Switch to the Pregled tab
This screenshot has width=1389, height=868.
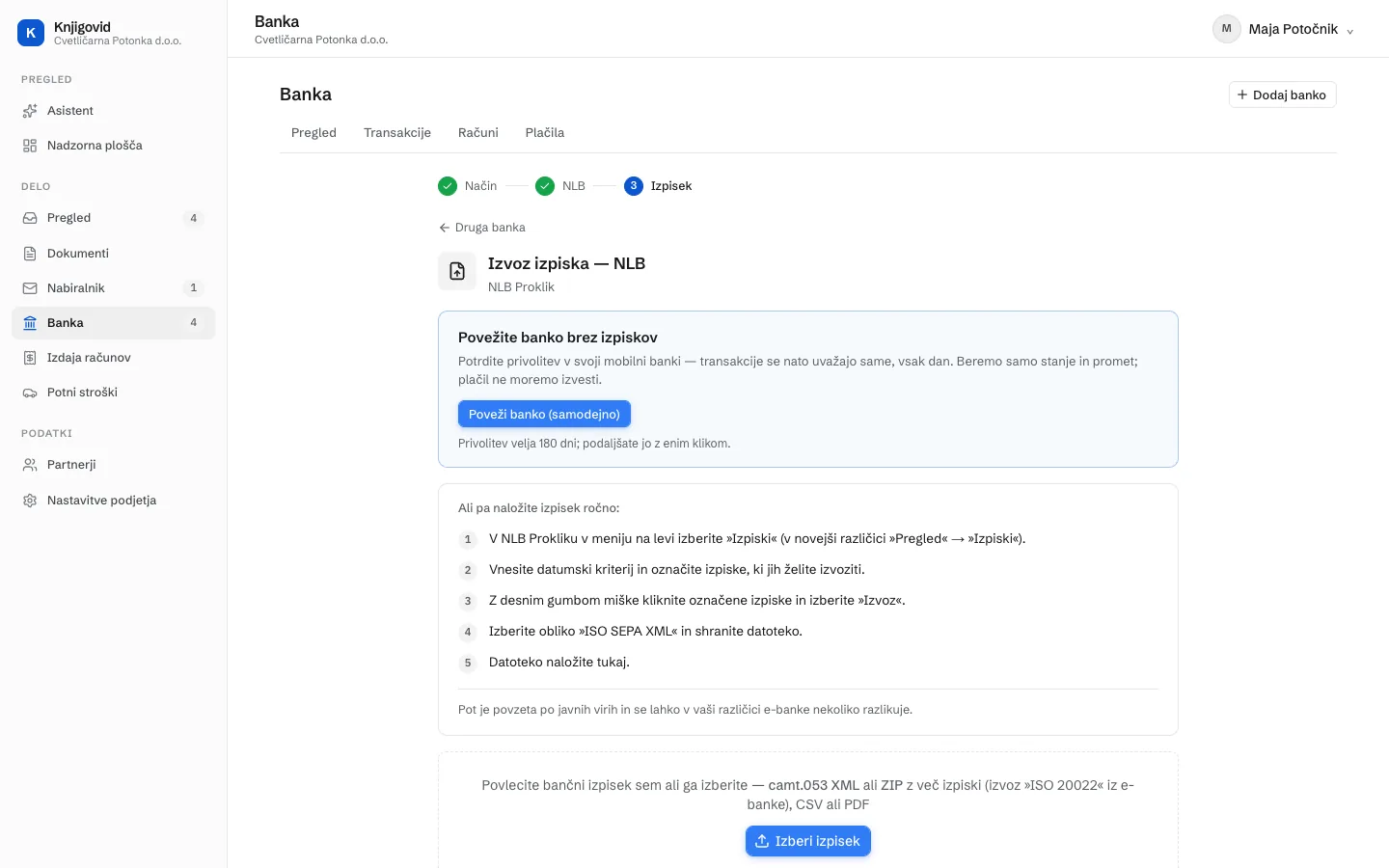click(313, 133)
